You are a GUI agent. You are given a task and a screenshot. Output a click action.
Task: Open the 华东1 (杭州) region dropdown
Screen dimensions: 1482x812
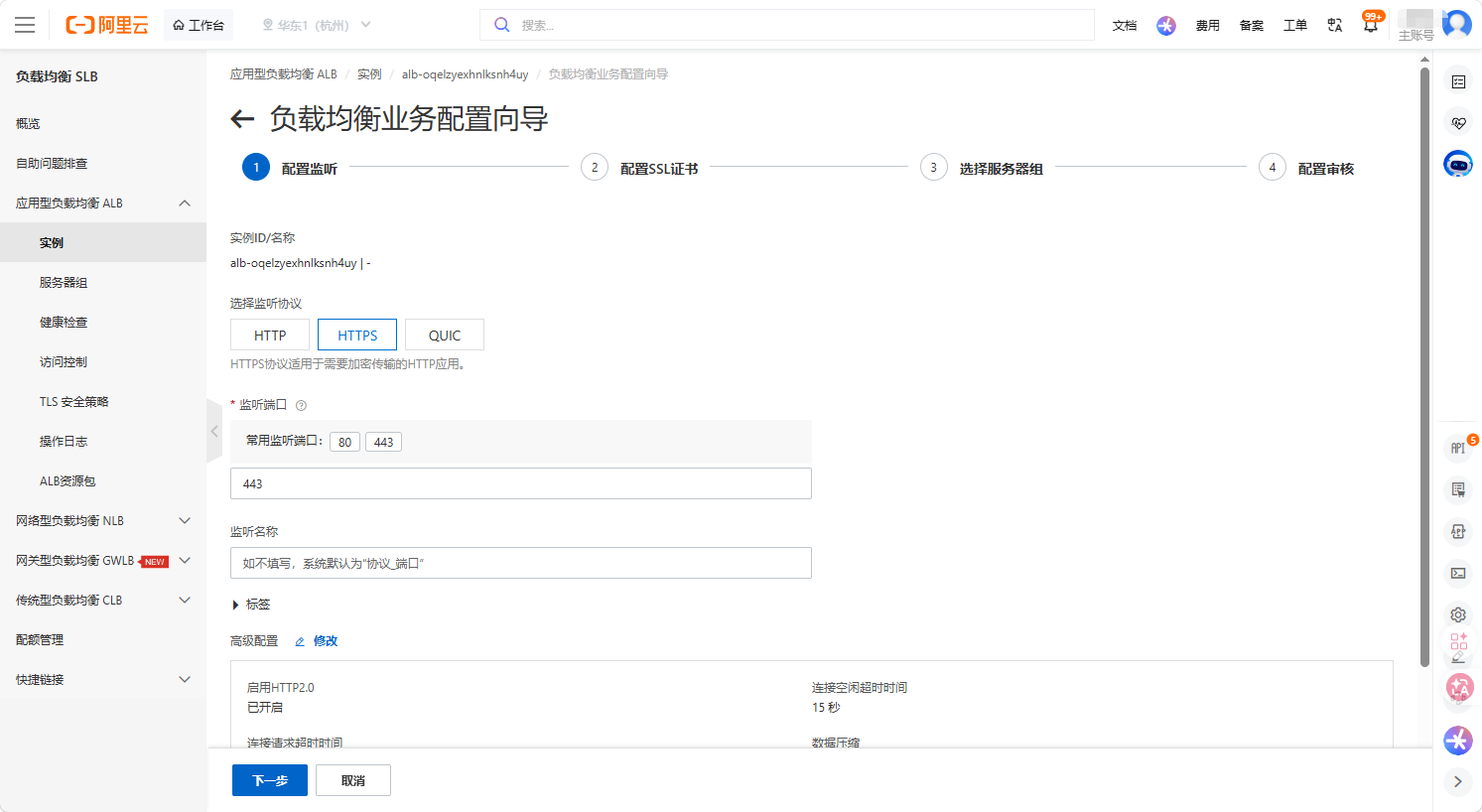click(317, 25)
